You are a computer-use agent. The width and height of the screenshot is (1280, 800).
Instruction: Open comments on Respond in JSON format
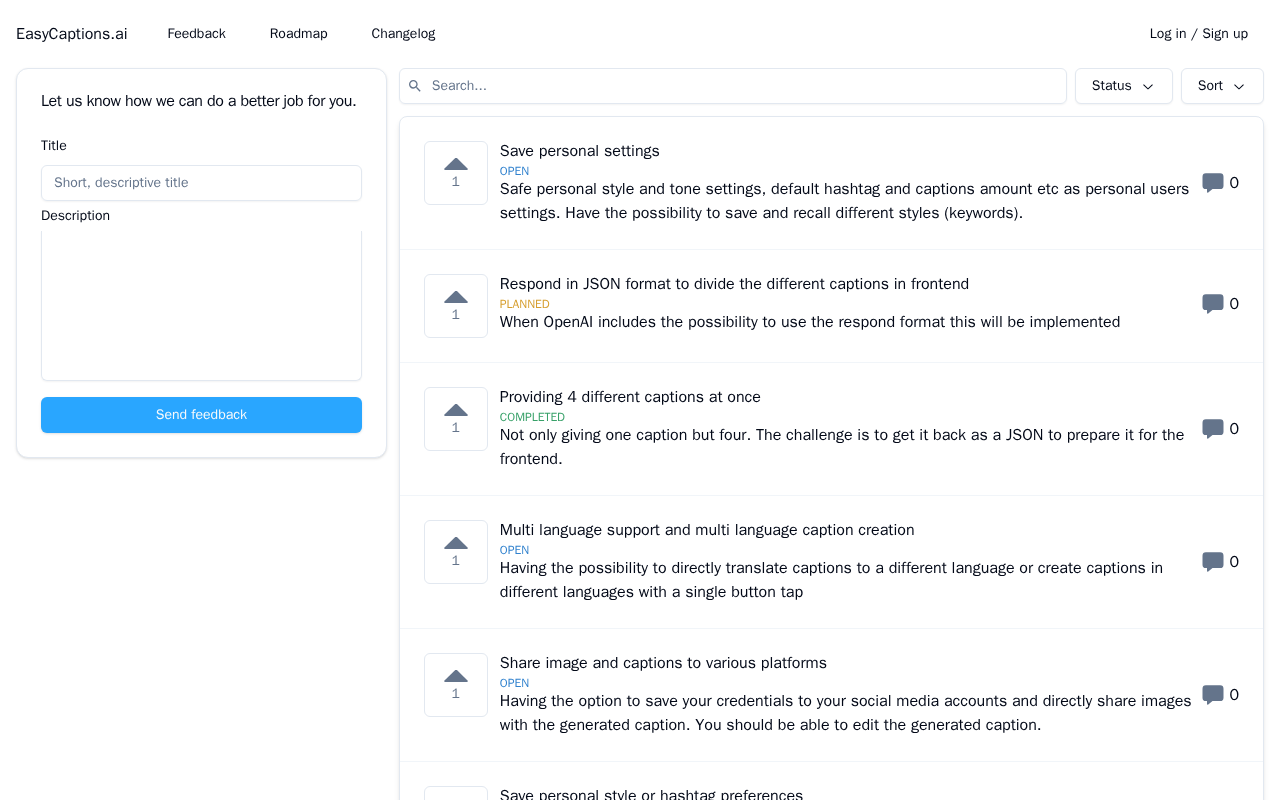(1220, 304)
